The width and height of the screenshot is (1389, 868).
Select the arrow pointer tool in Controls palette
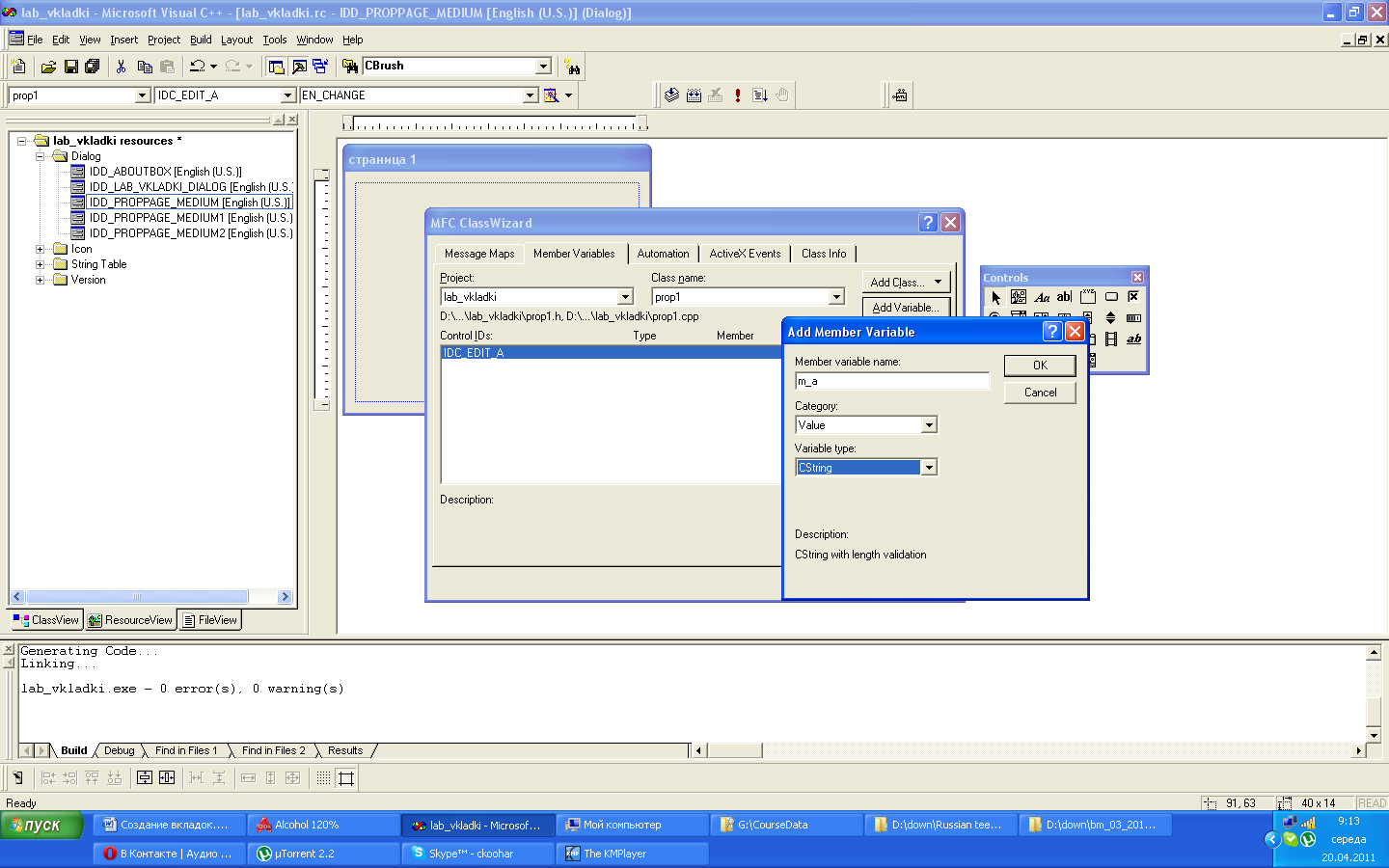[995, 297]
